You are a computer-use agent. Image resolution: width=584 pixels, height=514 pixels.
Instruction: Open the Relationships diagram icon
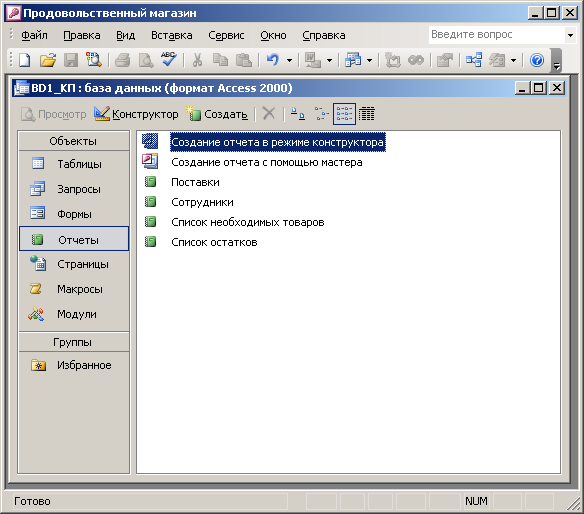pos(474,60)
